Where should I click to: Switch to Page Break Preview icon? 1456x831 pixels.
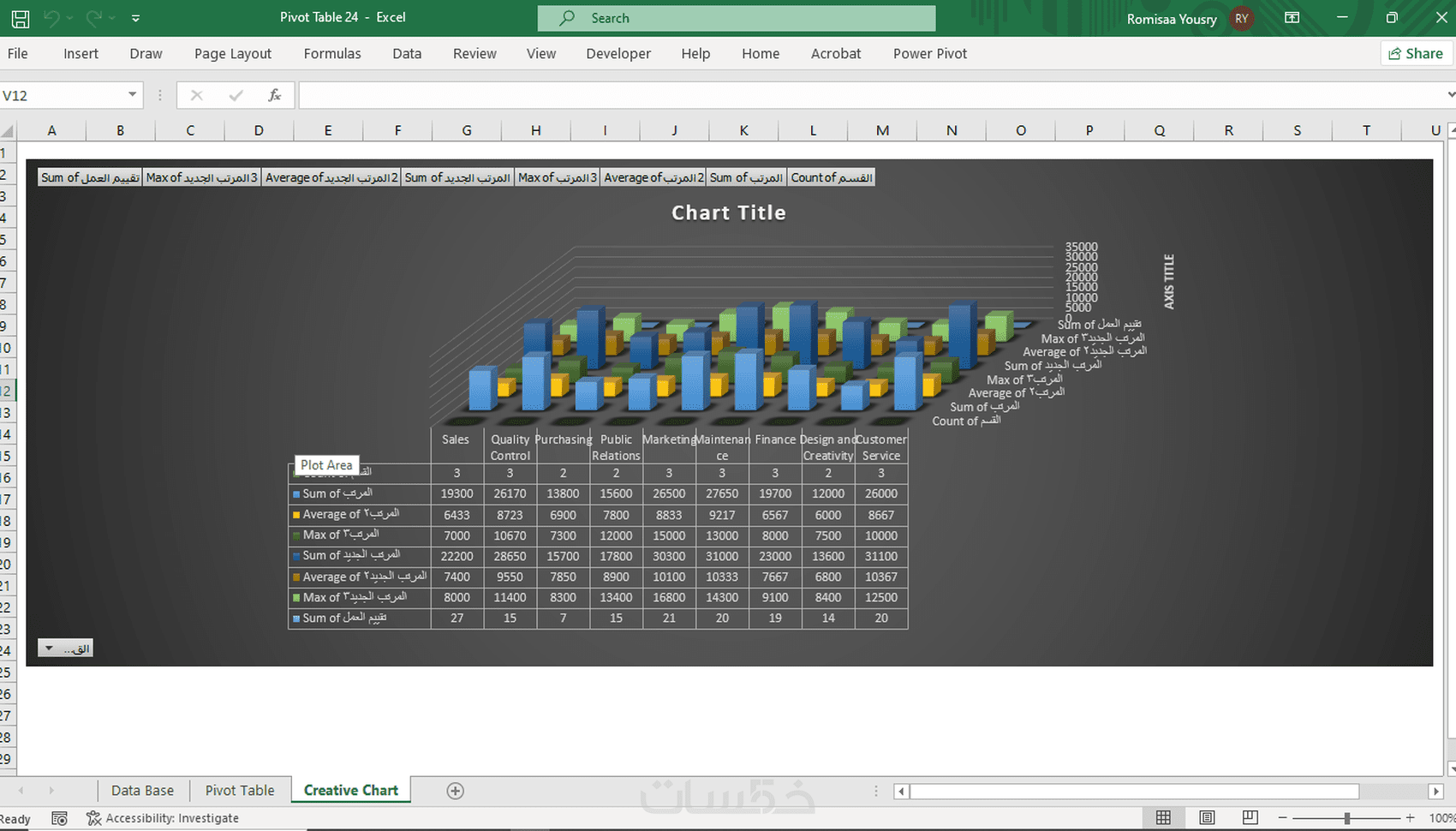pos(1250,817)
